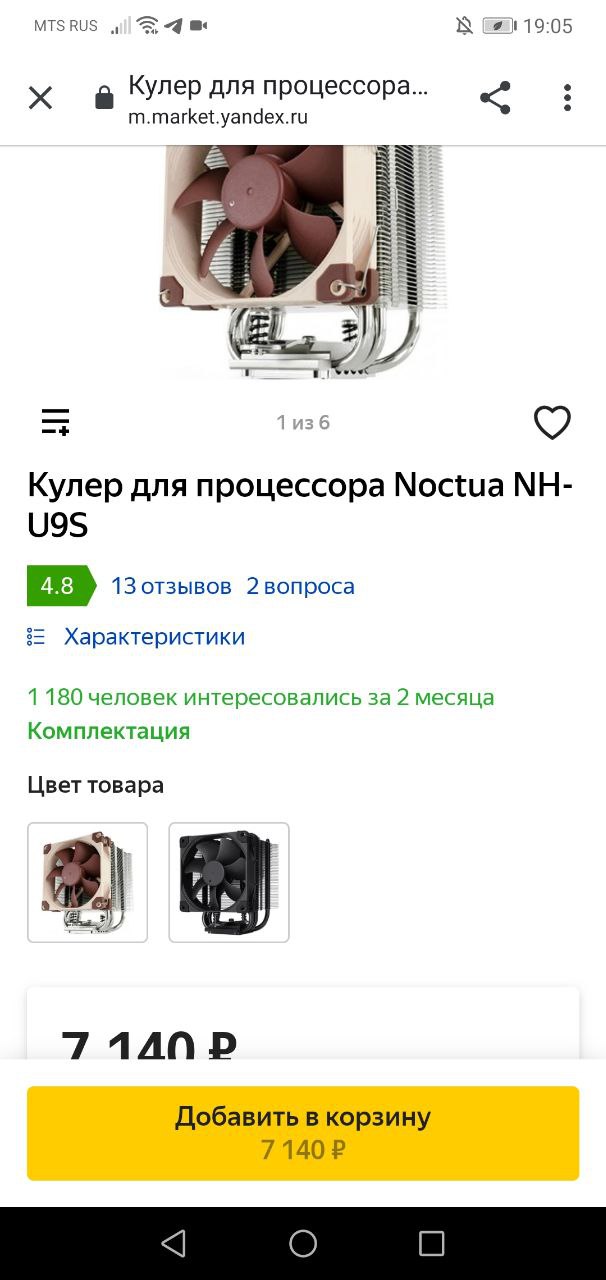Image resolution: width=606 pixels, height=1280 pixels.
Task: Tap the green 4.8 rating badge
Action: tap(60, 586)
